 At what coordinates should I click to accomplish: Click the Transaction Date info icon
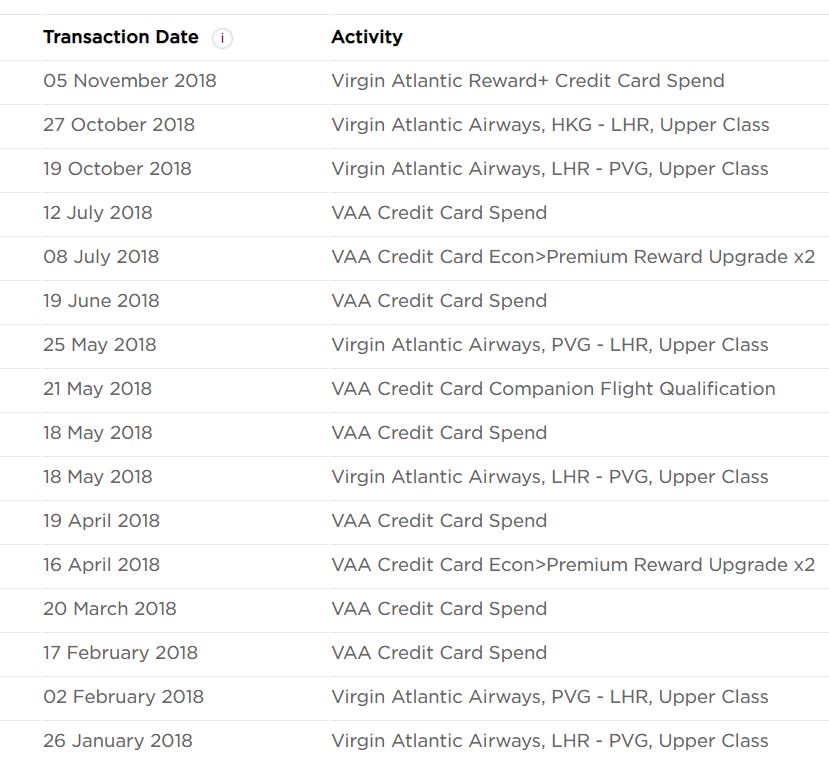pos(222,38)
